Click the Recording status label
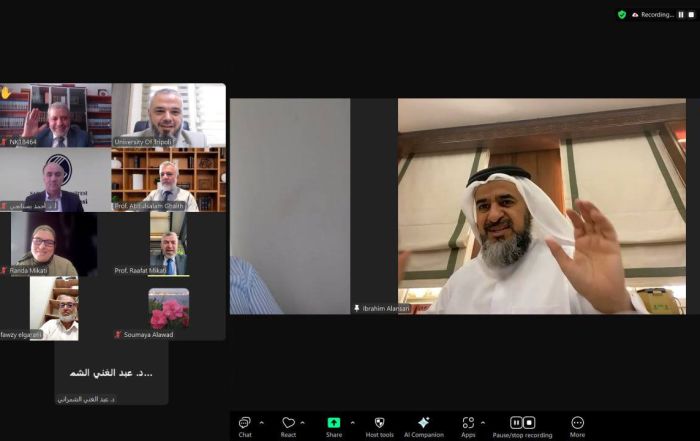The width and height of the screenshot is (700, 441). click(x=656, y=15)
